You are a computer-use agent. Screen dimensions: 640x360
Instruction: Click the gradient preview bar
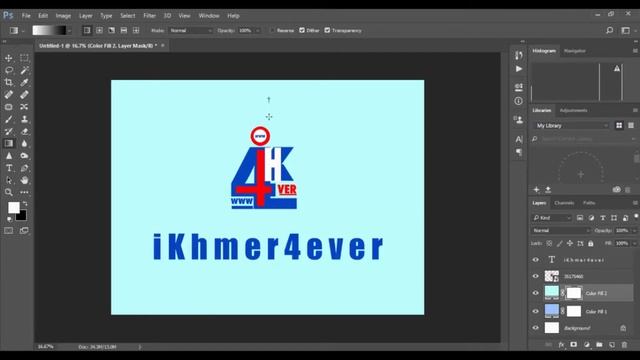pyautogui.click(x=49, y=31)
